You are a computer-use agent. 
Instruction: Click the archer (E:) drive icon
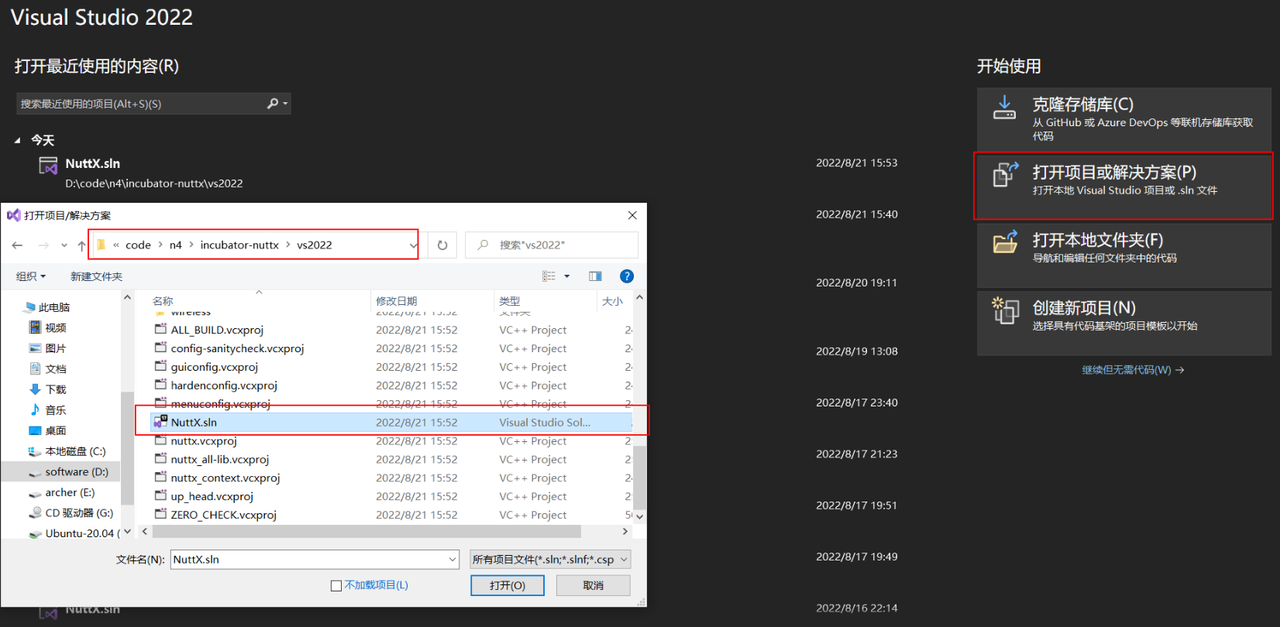coord(35,492)
